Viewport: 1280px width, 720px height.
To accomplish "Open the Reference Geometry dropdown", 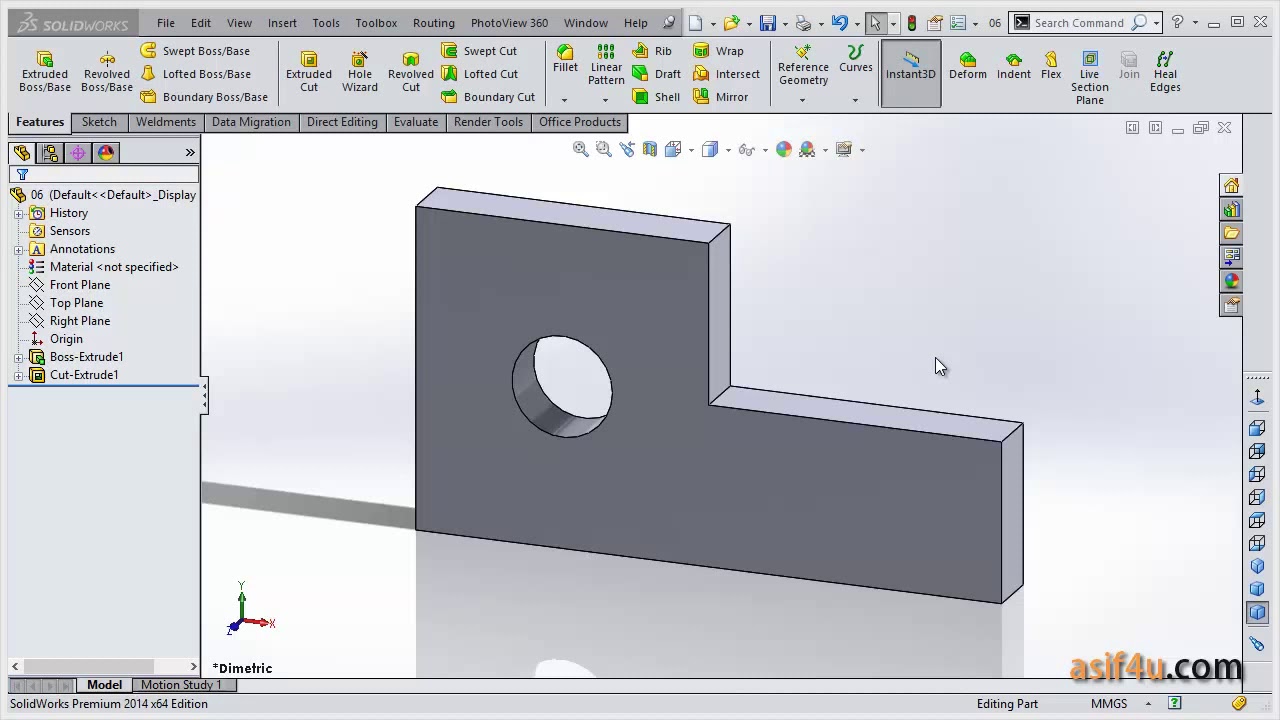I will [803, 100].
